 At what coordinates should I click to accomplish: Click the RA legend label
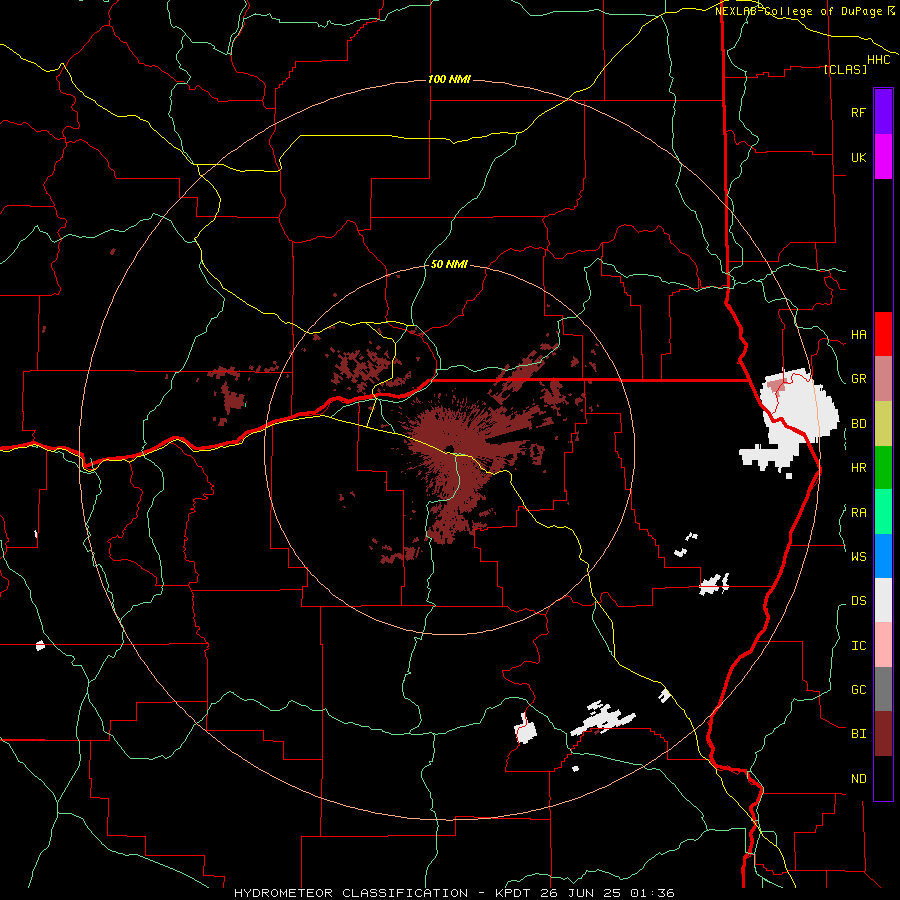[858, 513]
